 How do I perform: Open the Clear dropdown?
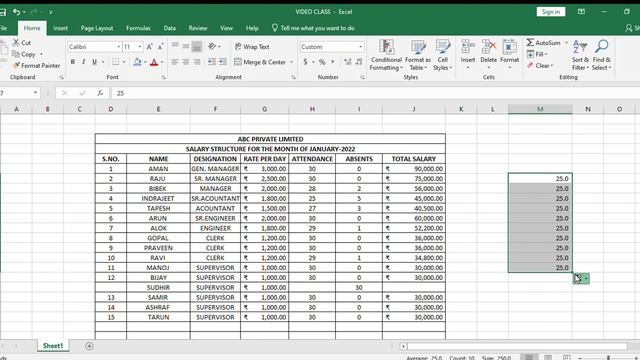540,65
